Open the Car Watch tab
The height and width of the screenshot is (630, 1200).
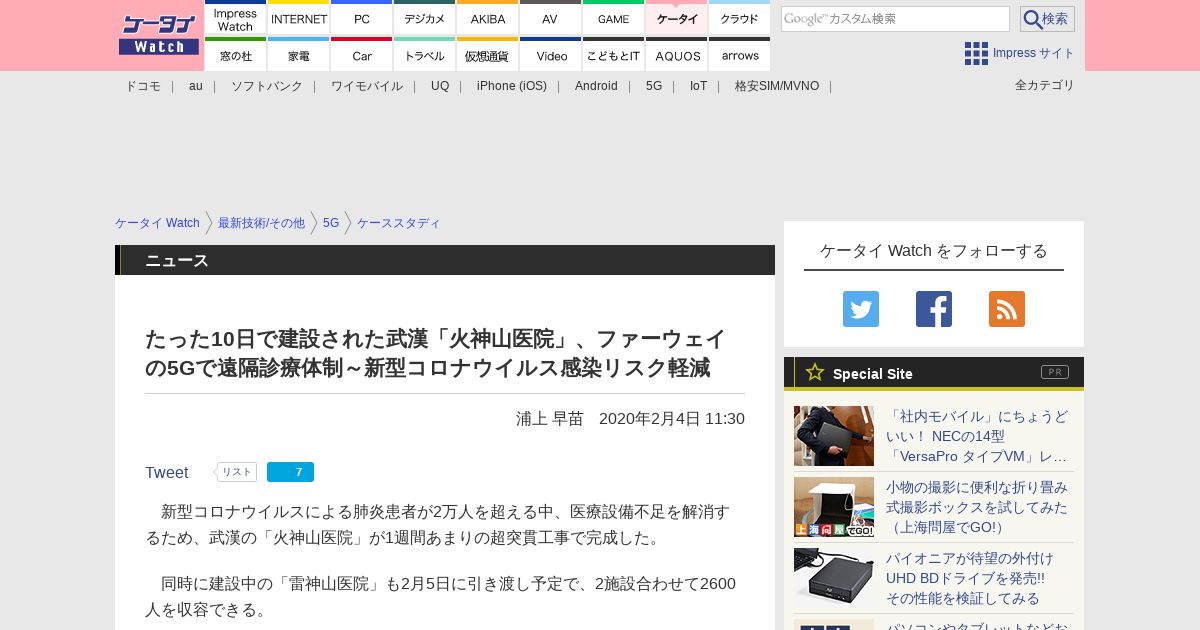[362, 54]
